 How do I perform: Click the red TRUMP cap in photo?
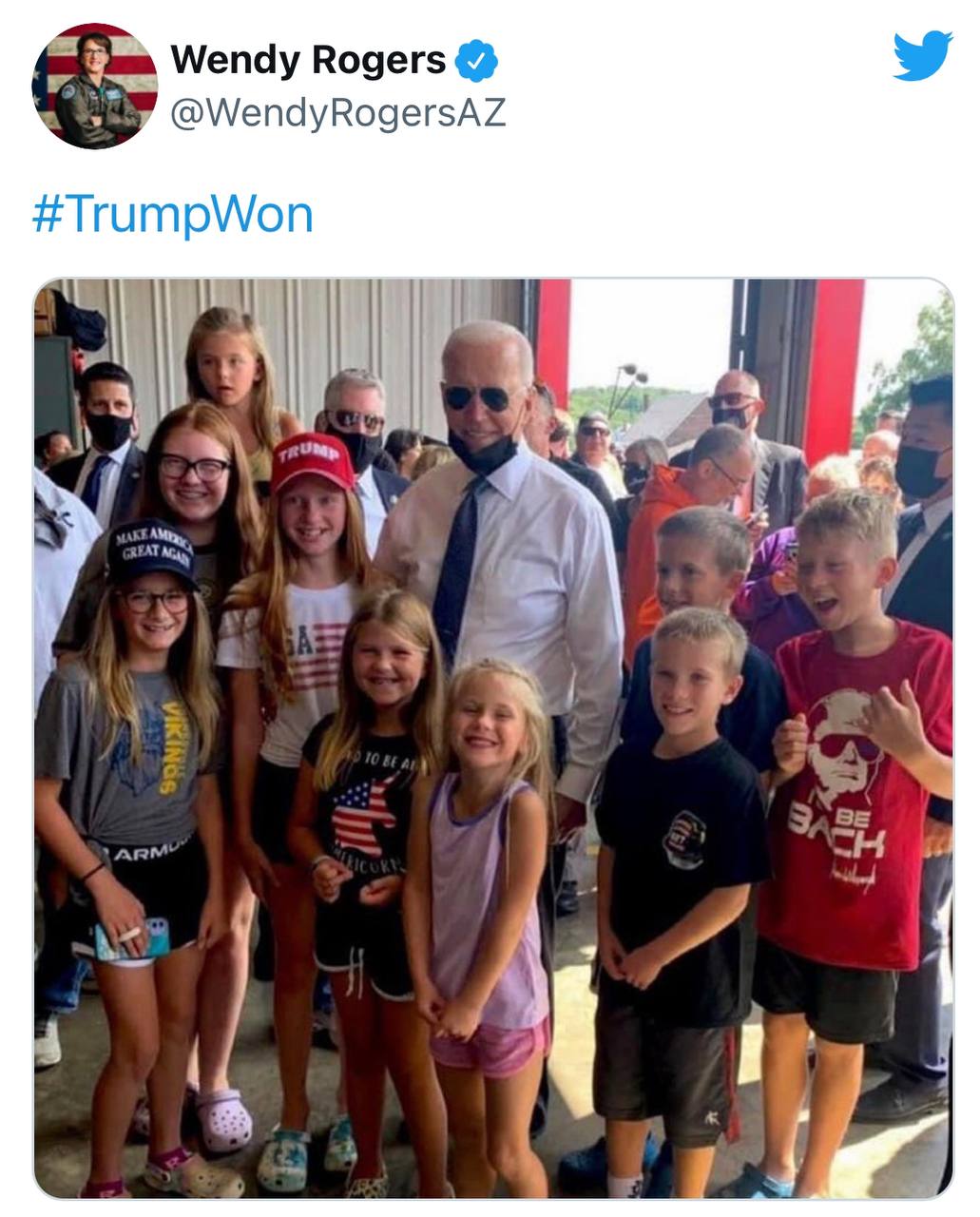click(x=313, y=461)
